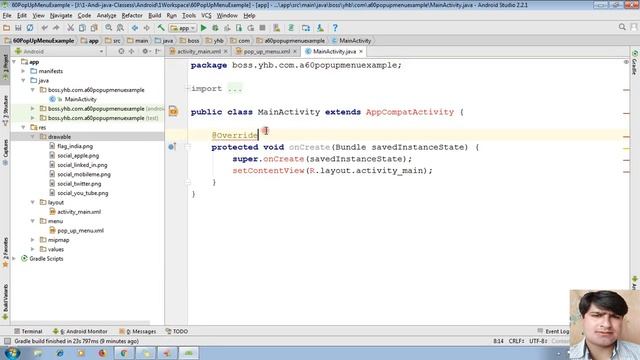Click the Find magnifier icon
This screenshot has height=360, width=640.
click(108, 28)
